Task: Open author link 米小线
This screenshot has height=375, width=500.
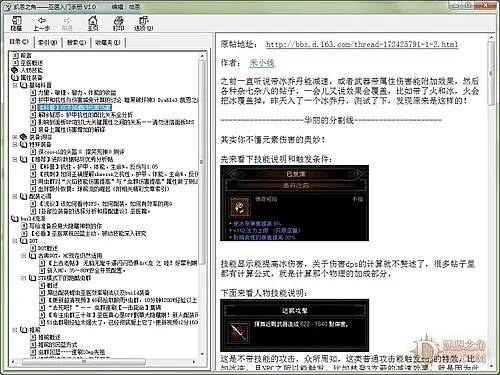Action: click(262, 63)
